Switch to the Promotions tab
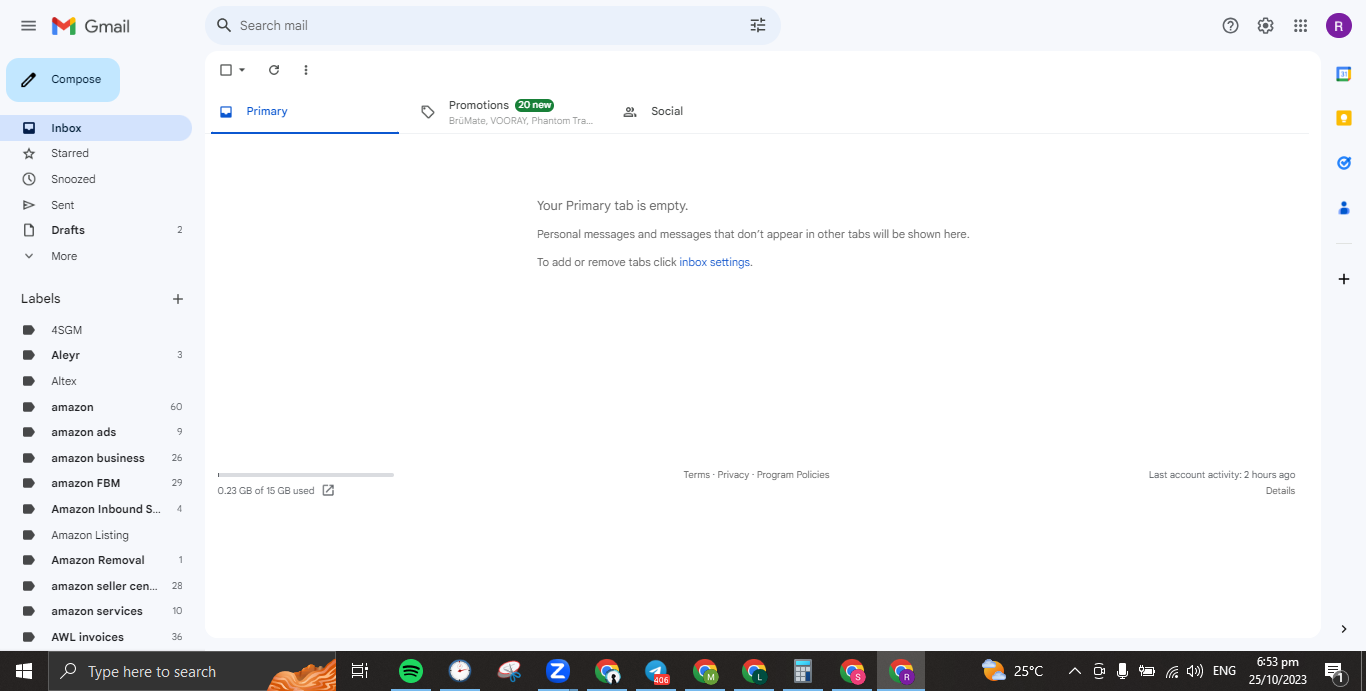Viewport: 1366px width, 691px height. tap(506, 111)
